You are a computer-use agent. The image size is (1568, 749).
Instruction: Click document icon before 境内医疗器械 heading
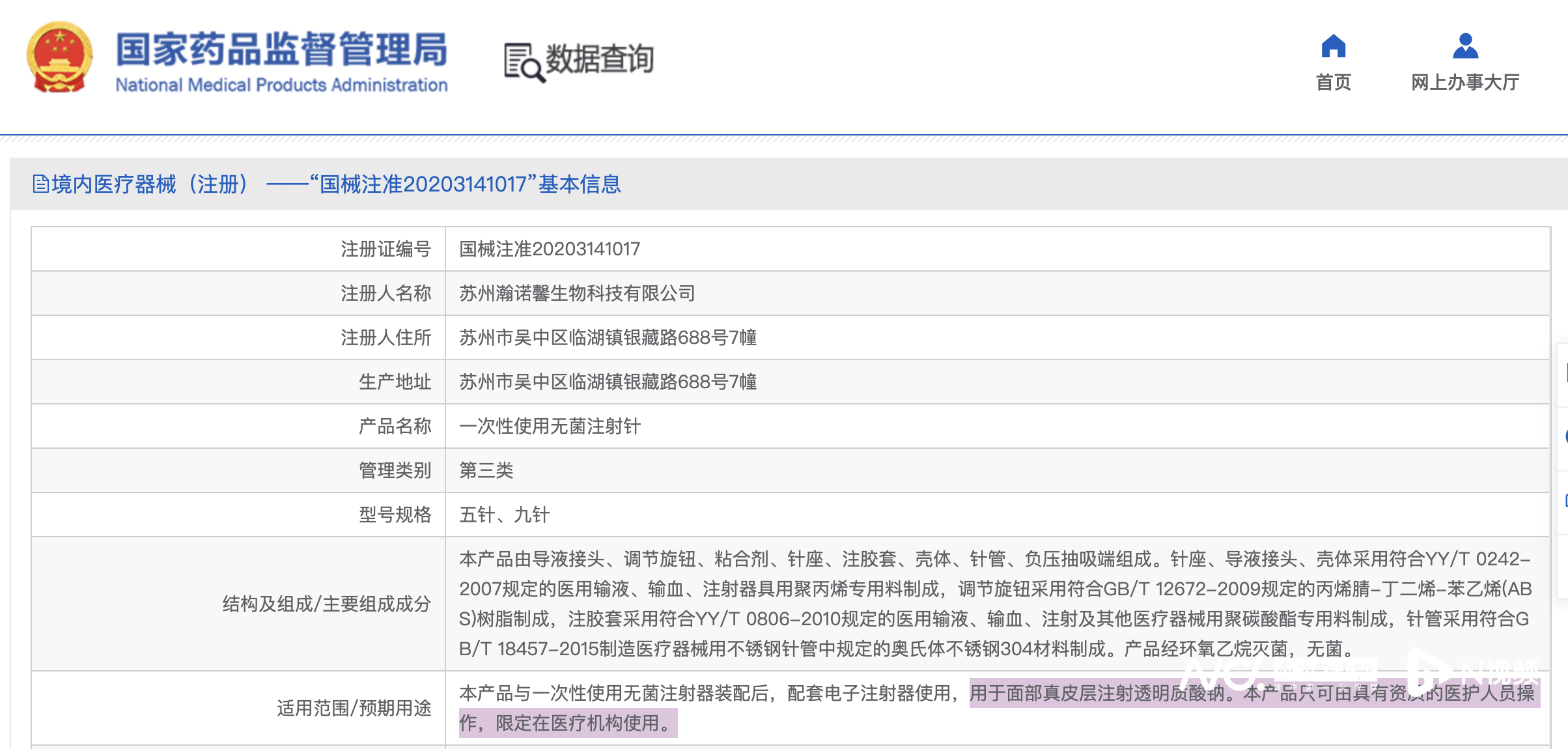(40, 184)
